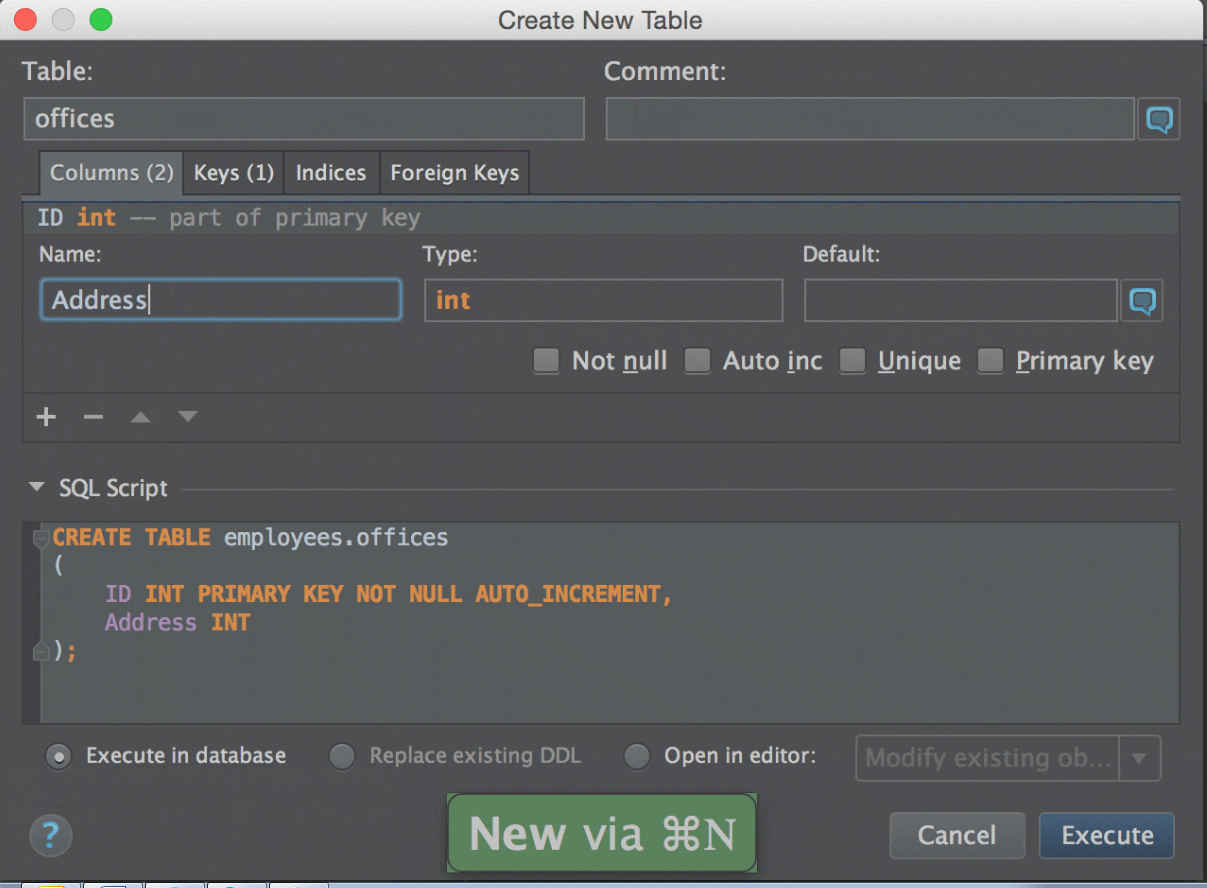
Task: Tick the Auto inc checkbox
Action: click(697, 361)
